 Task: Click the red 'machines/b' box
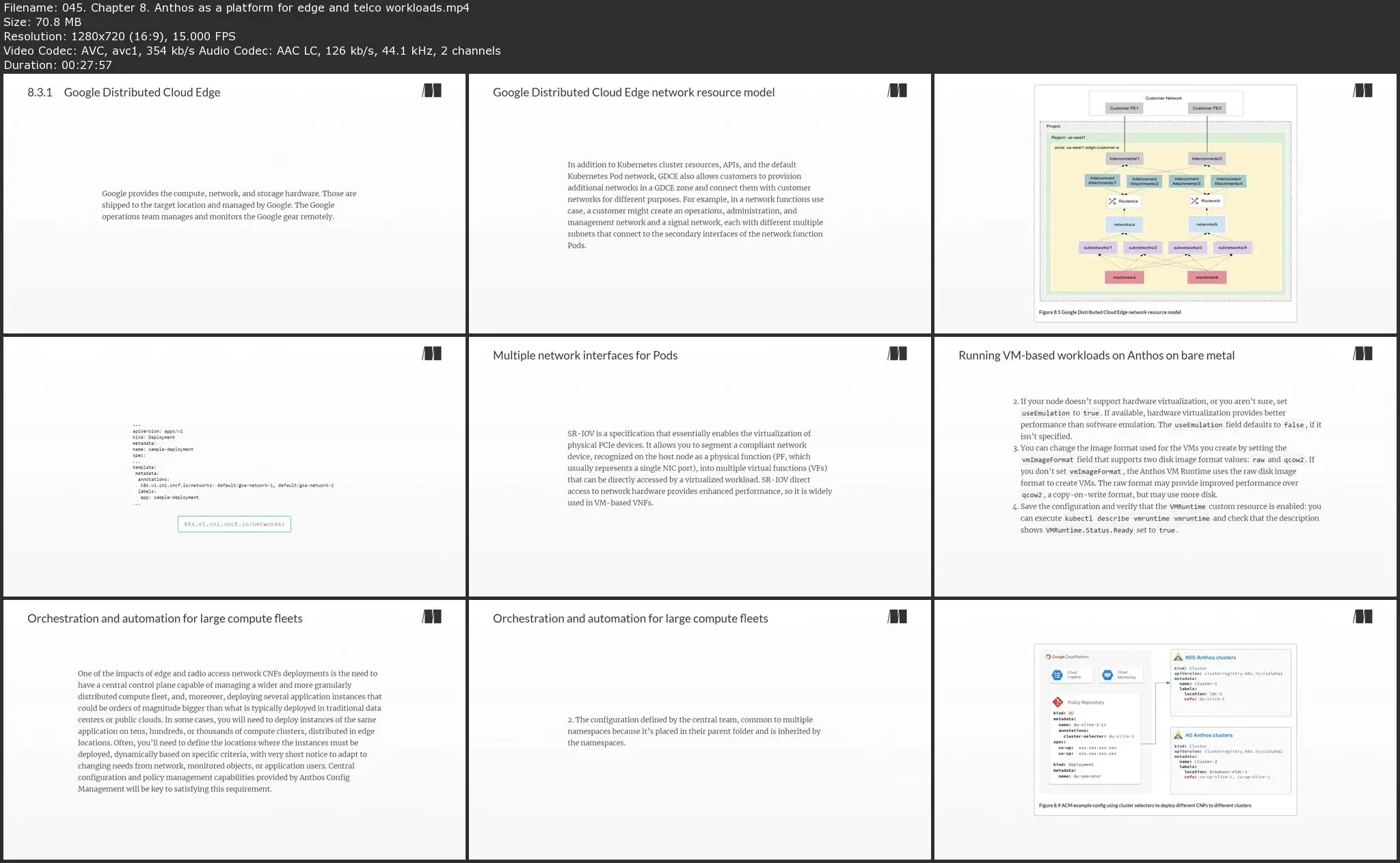pyautogui.click(x=1207, y=277)
